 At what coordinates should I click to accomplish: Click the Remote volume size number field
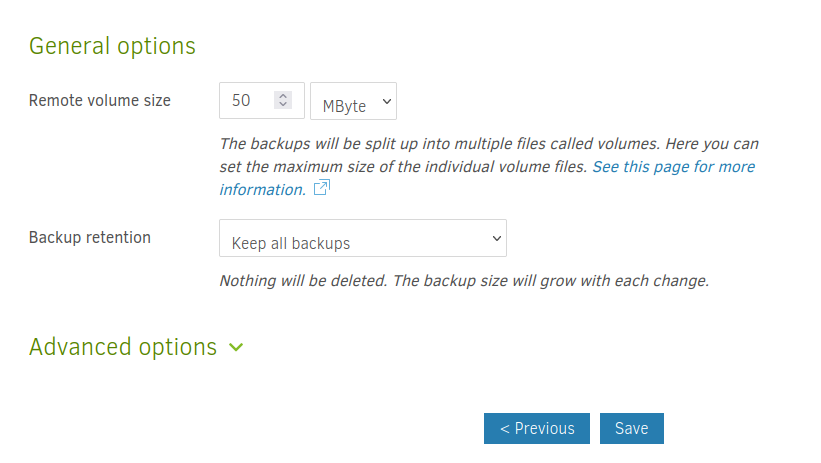tap(250, 101)
